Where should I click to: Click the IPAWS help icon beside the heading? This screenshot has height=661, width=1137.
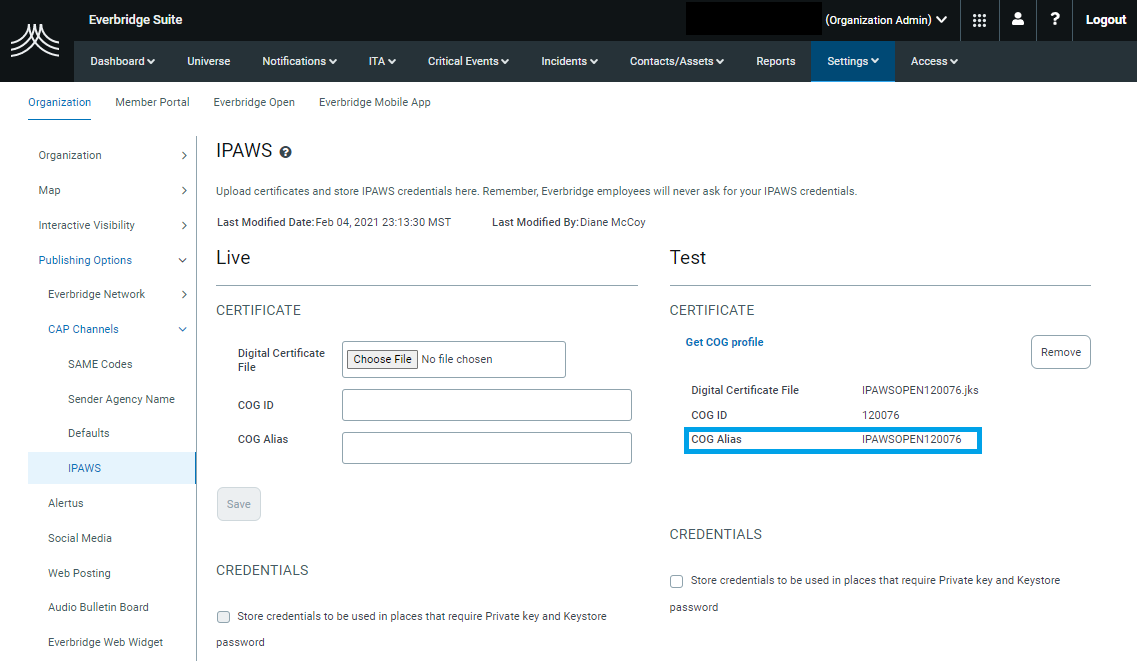(x=286, y=152)
